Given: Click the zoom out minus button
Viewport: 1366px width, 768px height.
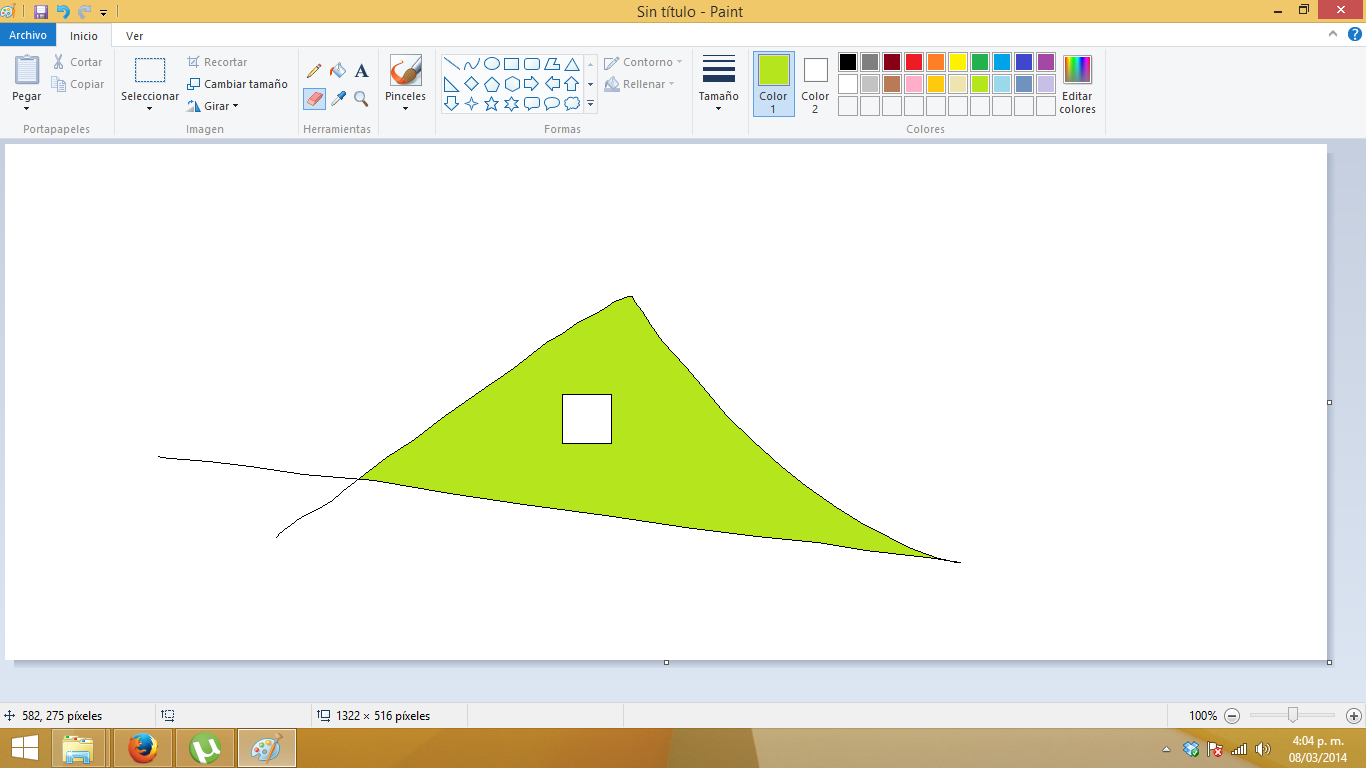Looking at the screenshot, I should (1232, 716).
